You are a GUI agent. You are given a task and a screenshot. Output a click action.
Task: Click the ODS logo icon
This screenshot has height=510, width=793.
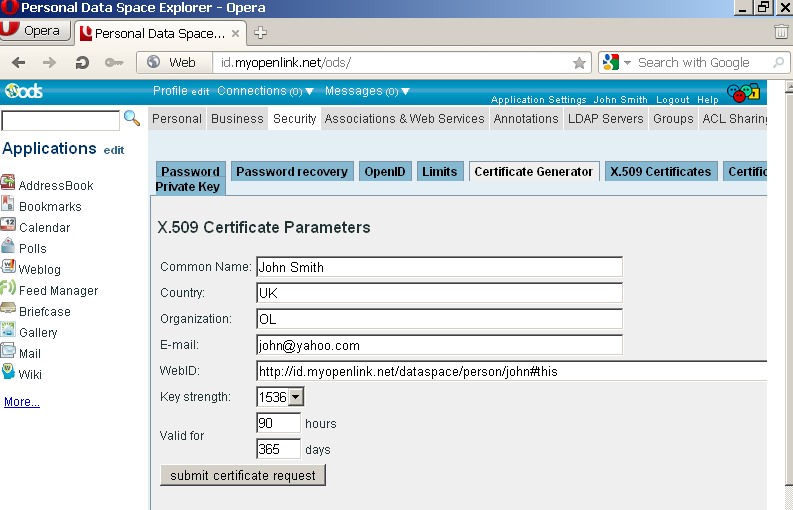[23, 91]
